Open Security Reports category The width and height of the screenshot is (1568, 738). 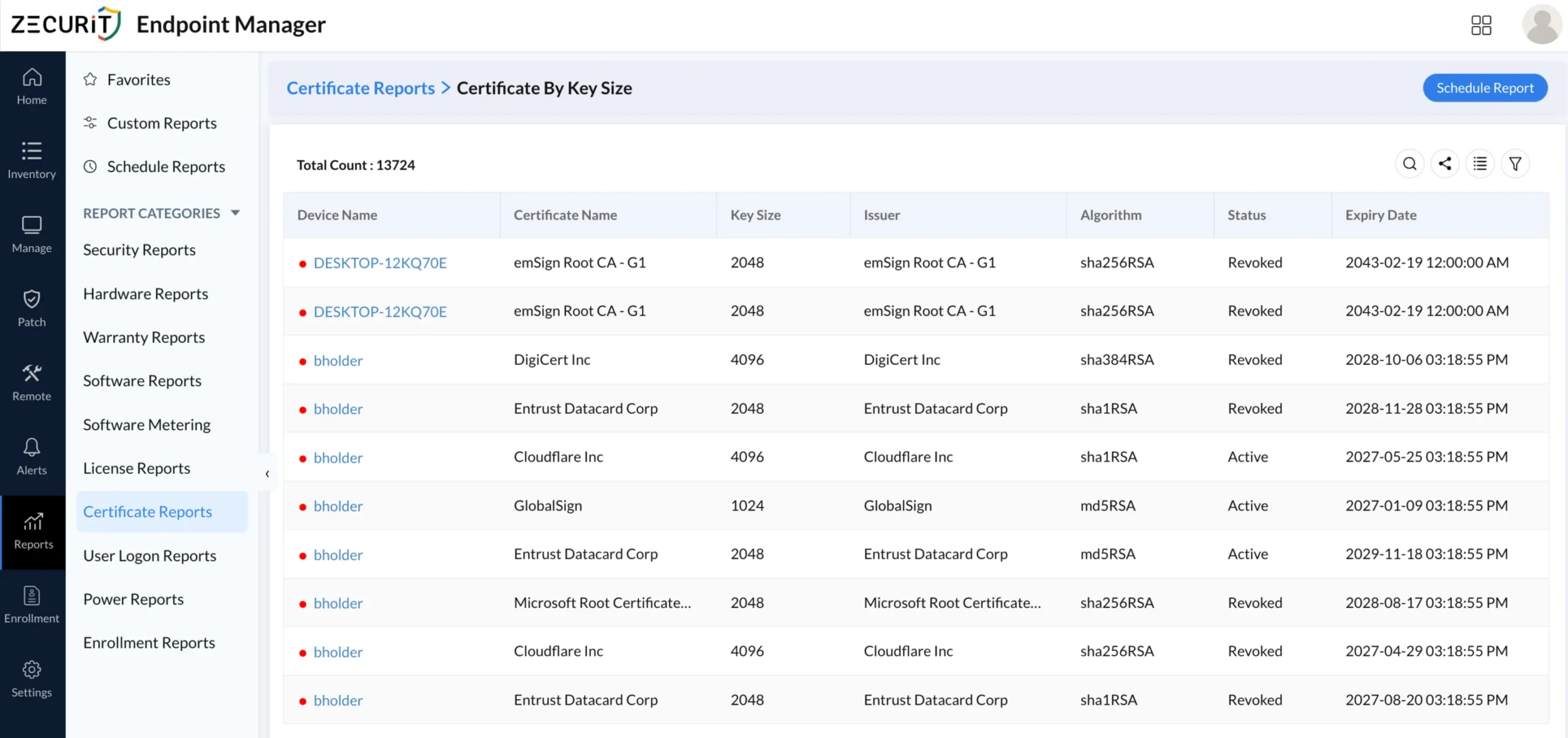pos(140,249)
